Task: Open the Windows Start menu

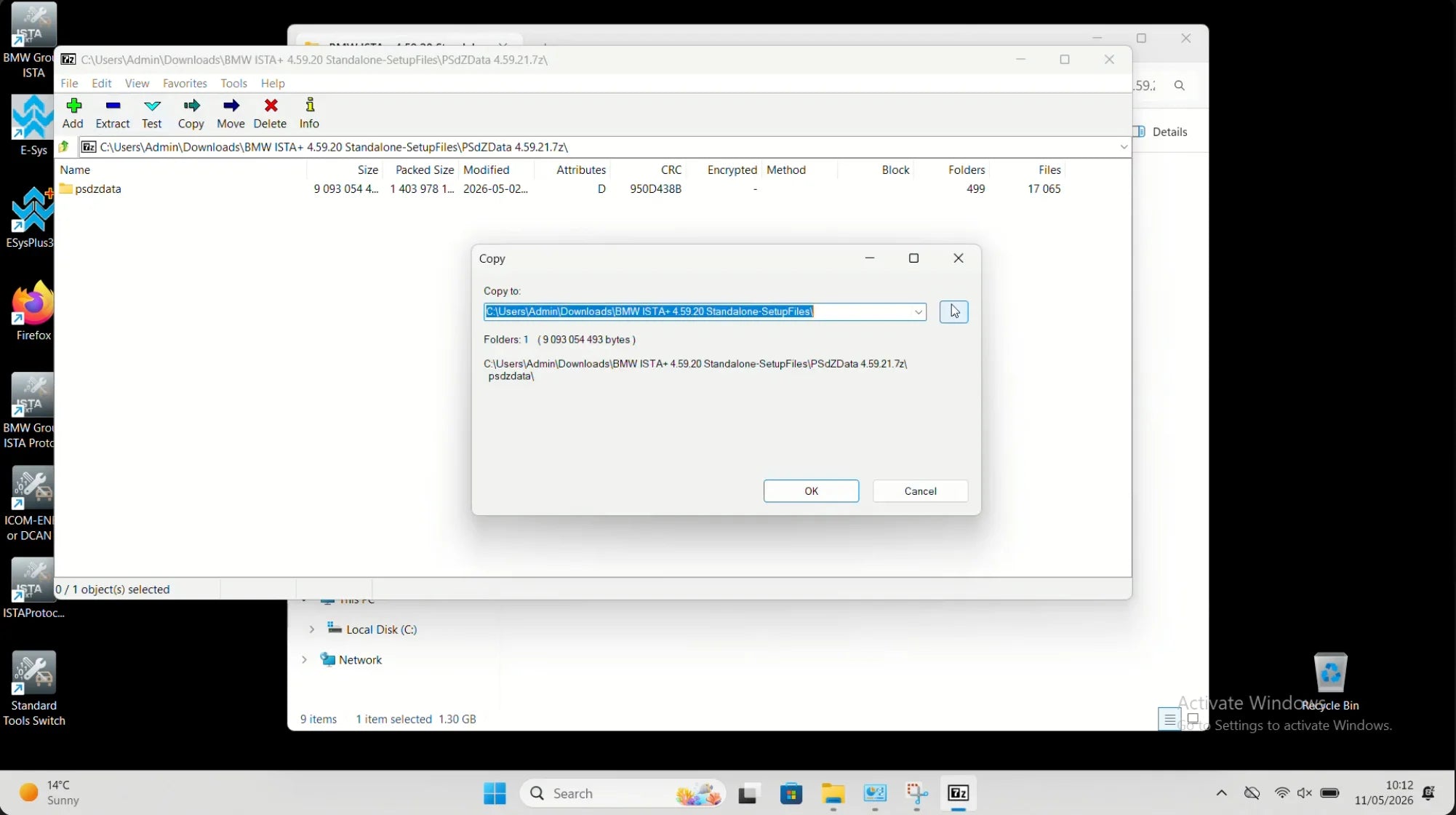Action: click(495, 793)
